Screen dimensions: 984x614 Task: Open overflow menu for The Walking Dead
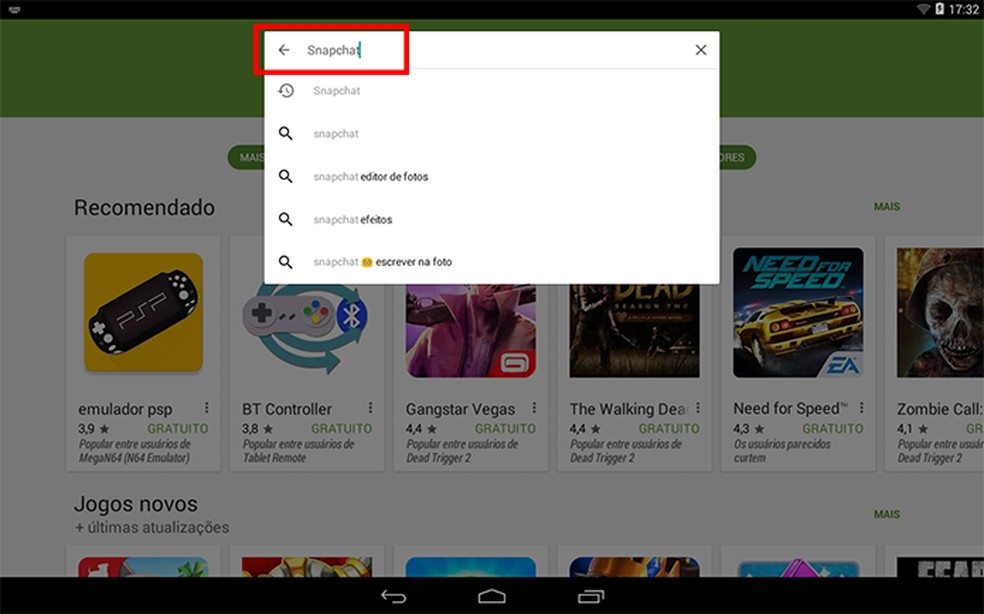698,409
